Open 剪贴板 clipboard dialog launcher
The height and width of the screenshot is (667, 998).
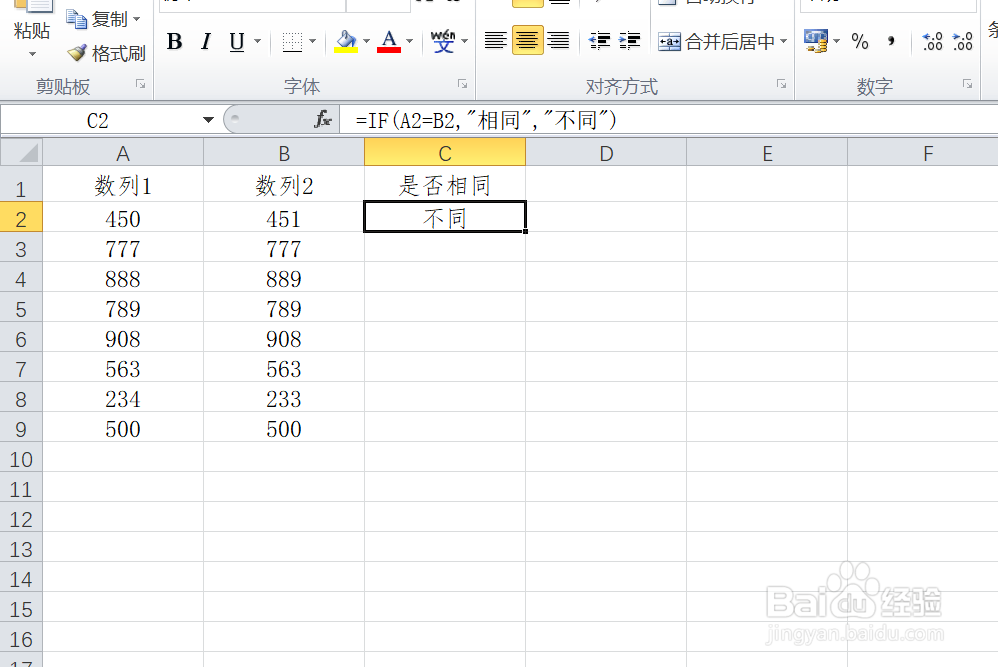[141, 84]
